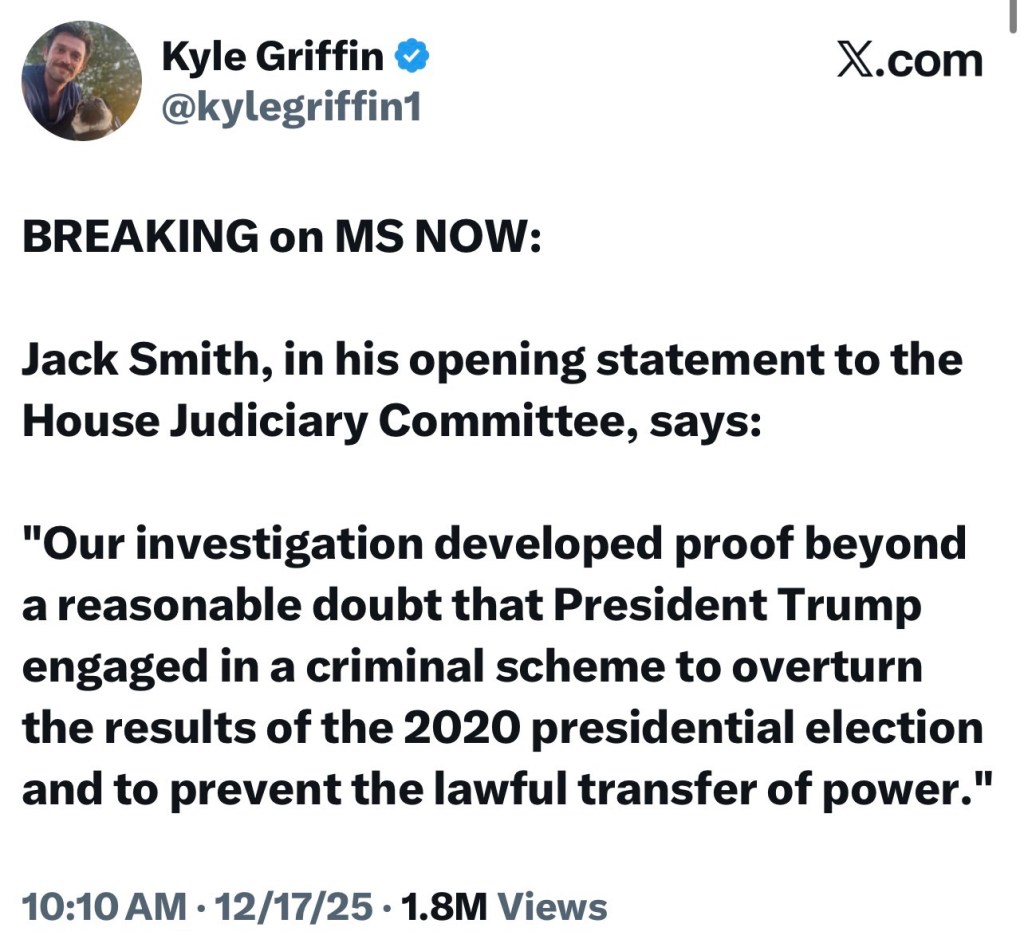Click the "Jack Smith" name in the tweet
The image size is (1024, 951).
136,361
